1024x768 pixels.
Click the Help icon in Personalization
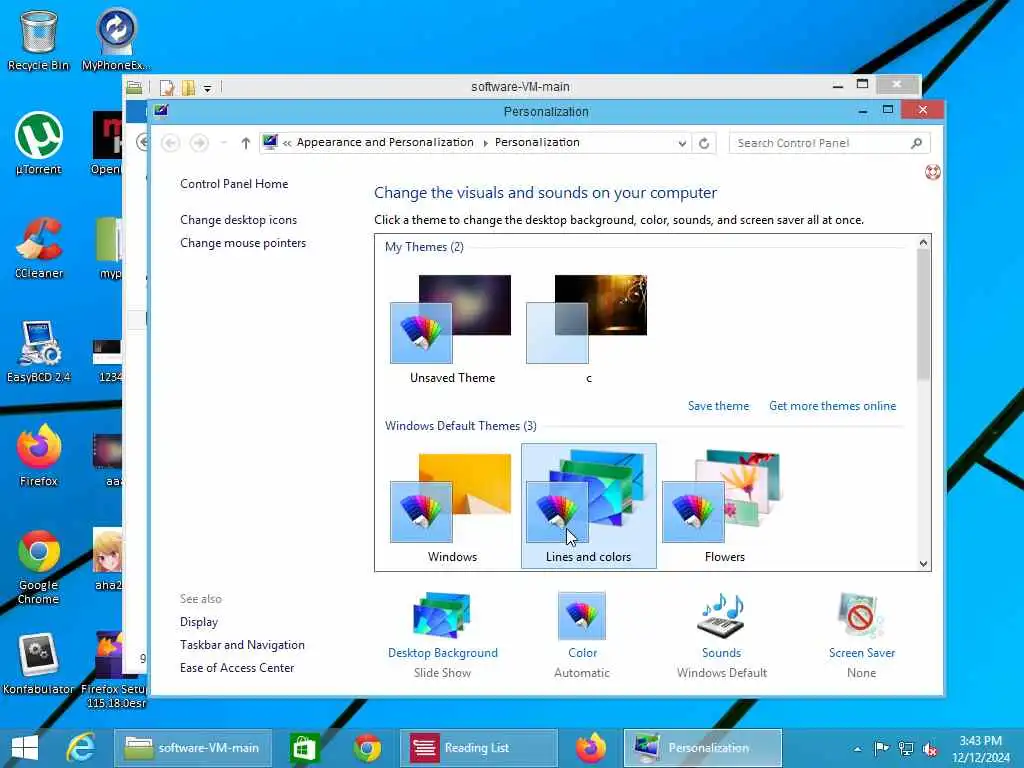[x=933, y=172]
